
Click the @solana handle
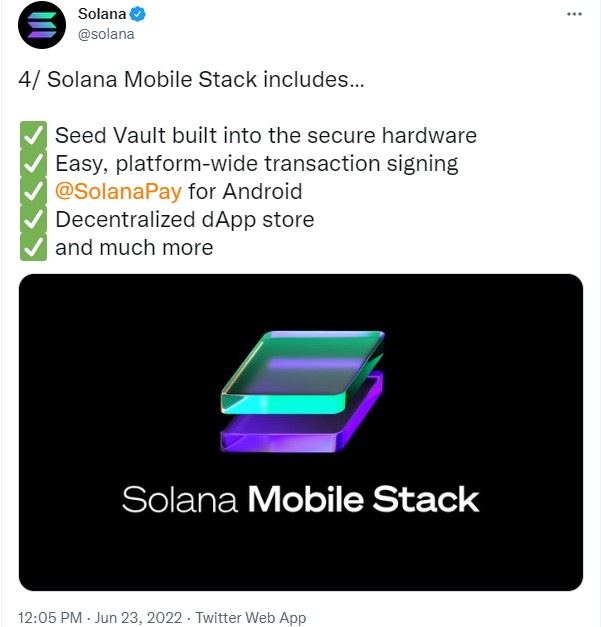(x=106, y=34)
